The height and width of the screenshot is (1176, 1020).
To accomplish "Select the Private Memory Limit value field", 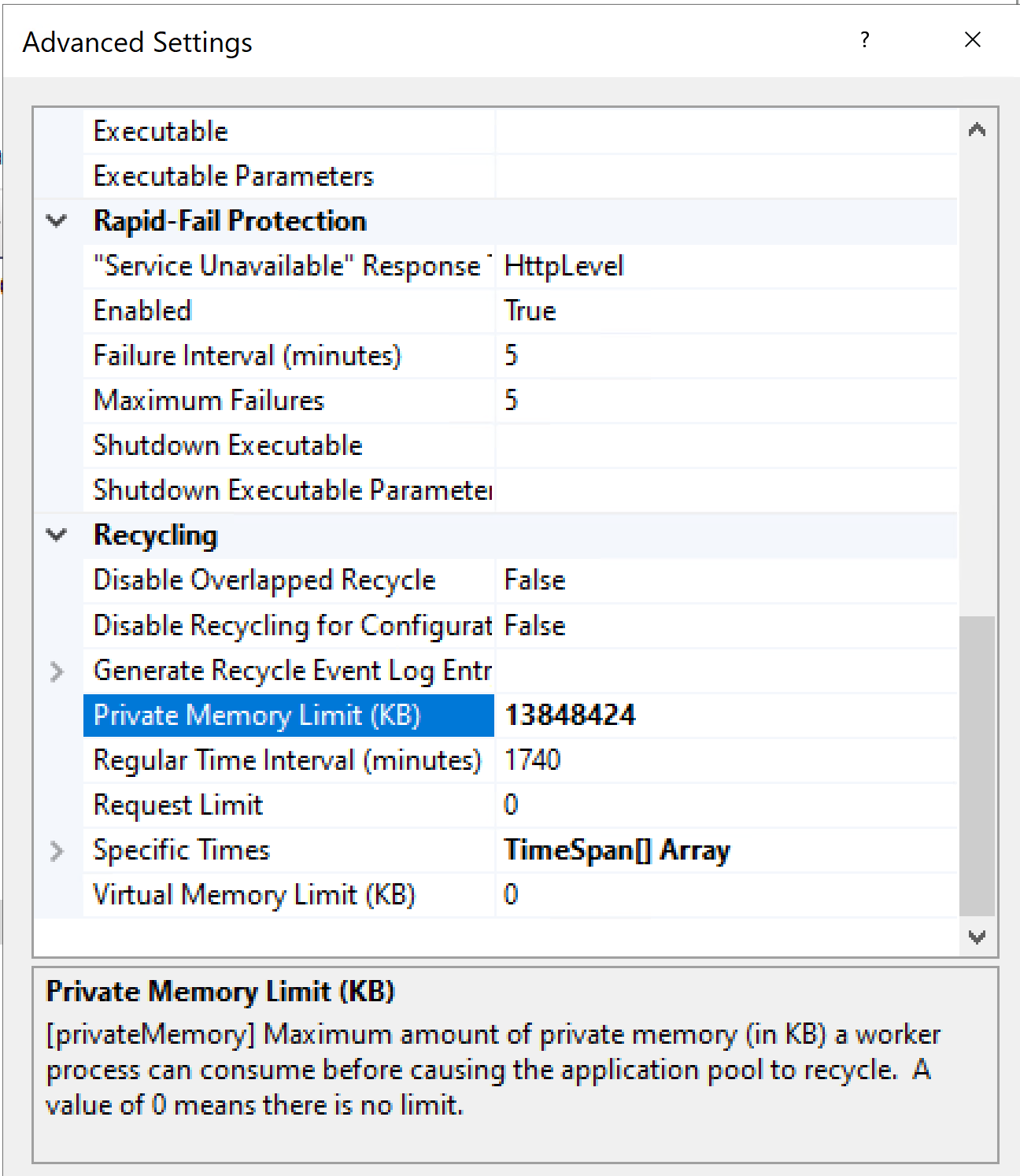I will (x=724, y=716).
